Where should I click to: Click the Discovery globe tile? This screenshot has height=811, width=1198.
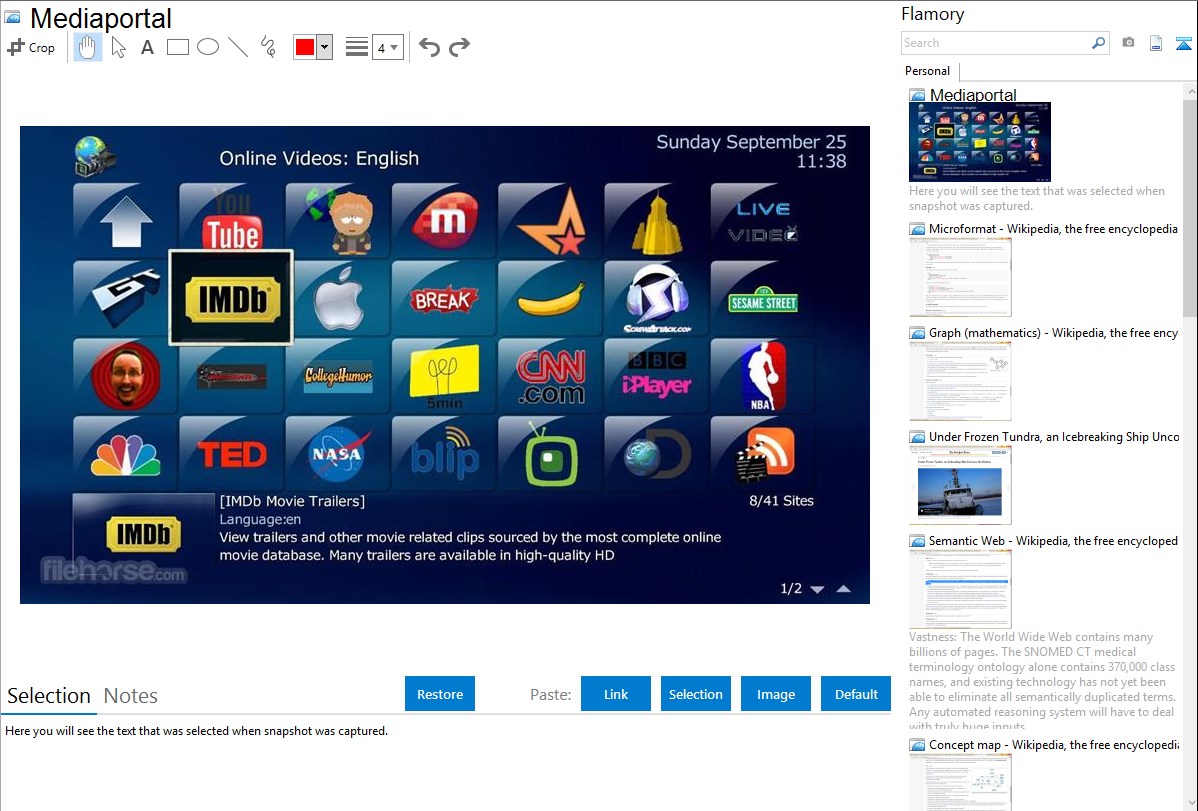(656, 455)
